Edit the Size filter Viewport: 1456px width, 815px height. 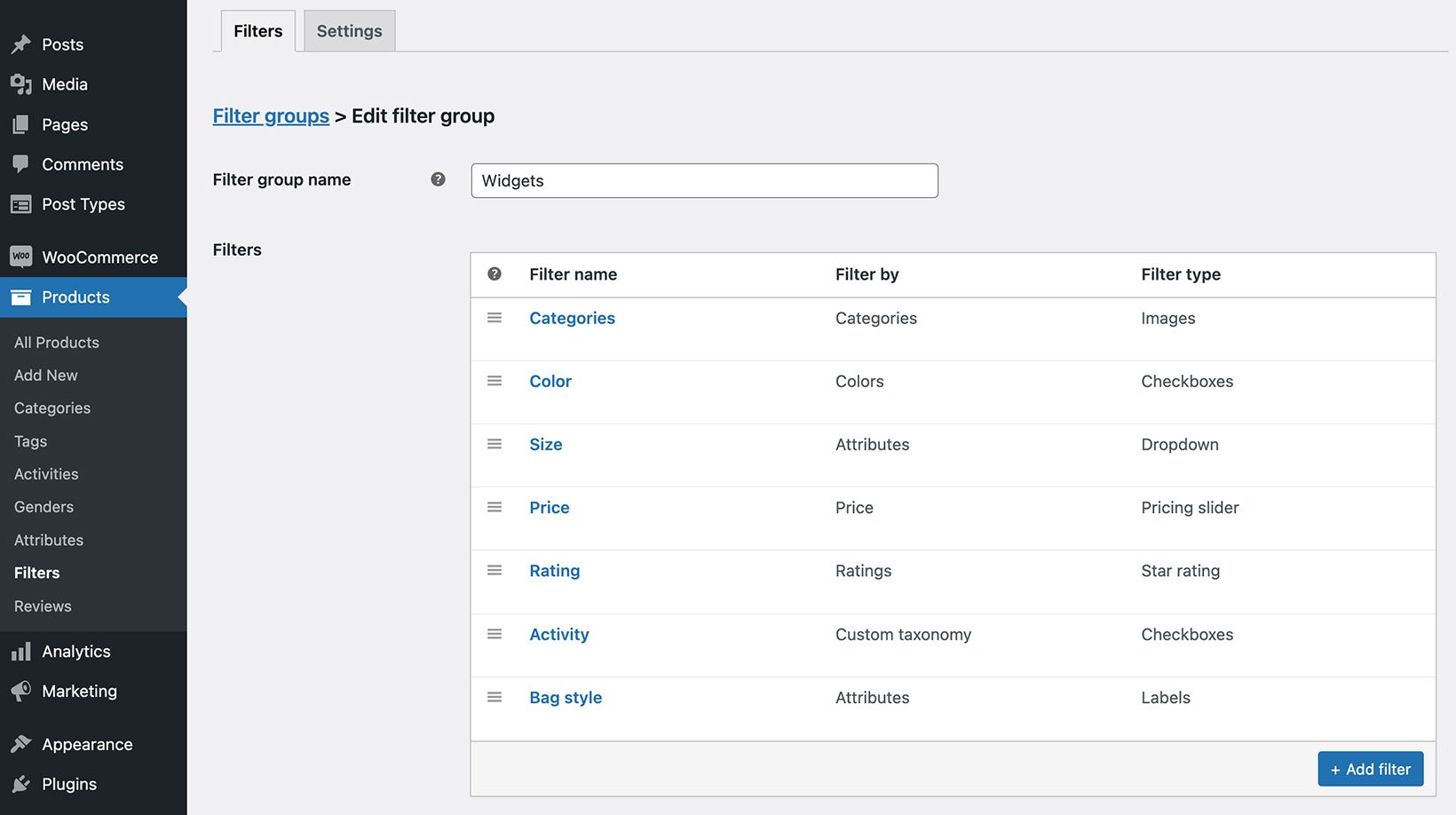tap(545, 444)
